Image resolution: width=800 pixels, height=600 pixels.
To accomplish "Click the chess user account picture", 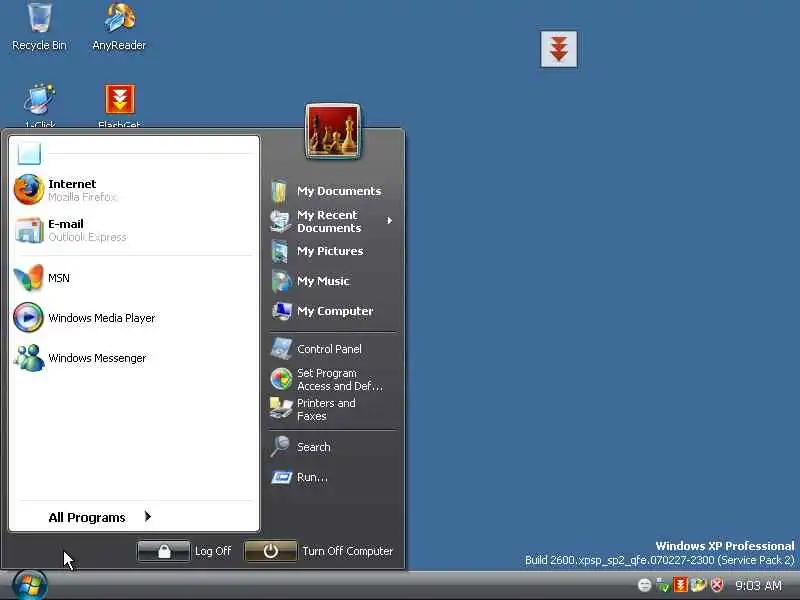I will (x=333, y=131).
